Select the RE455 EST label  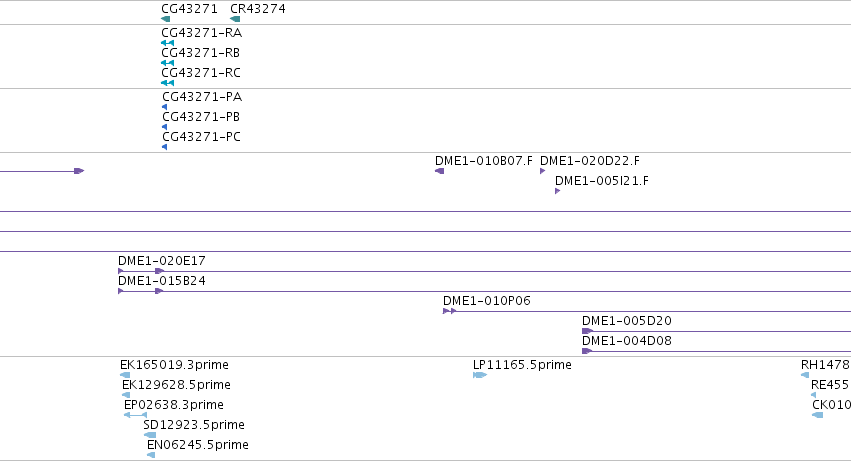click(830, 385)
